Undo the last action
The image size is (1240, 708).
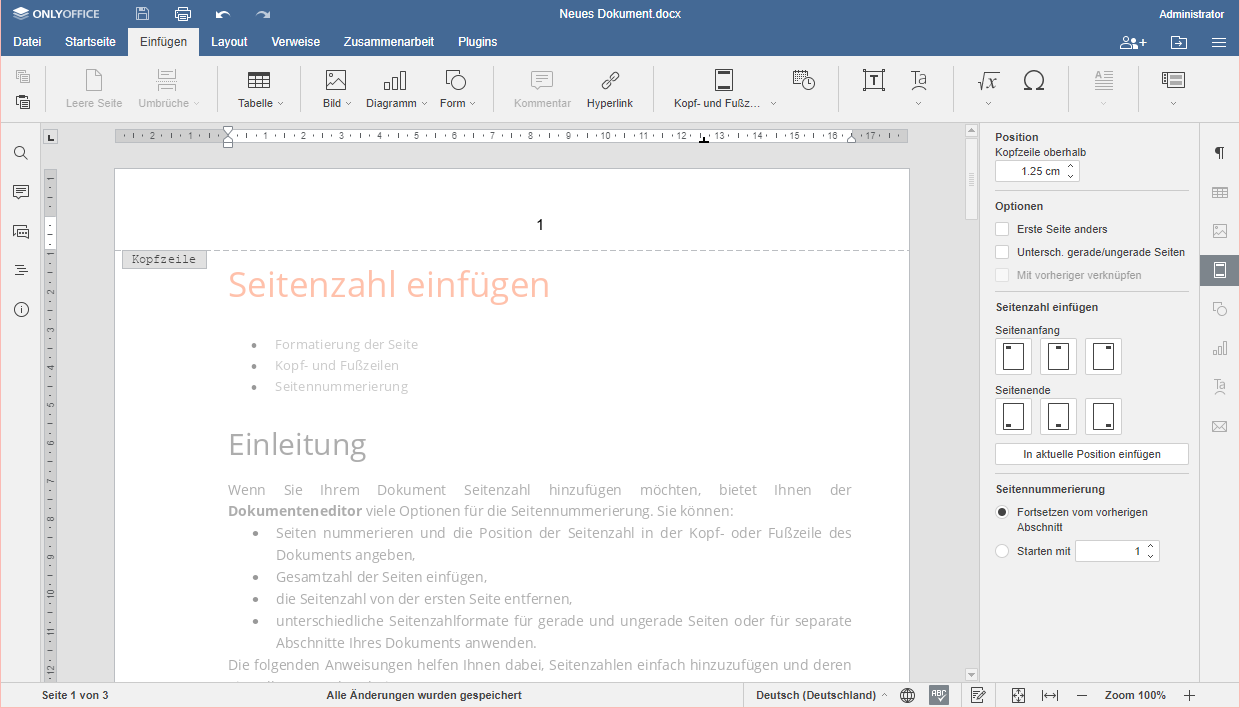click(223, 14)
